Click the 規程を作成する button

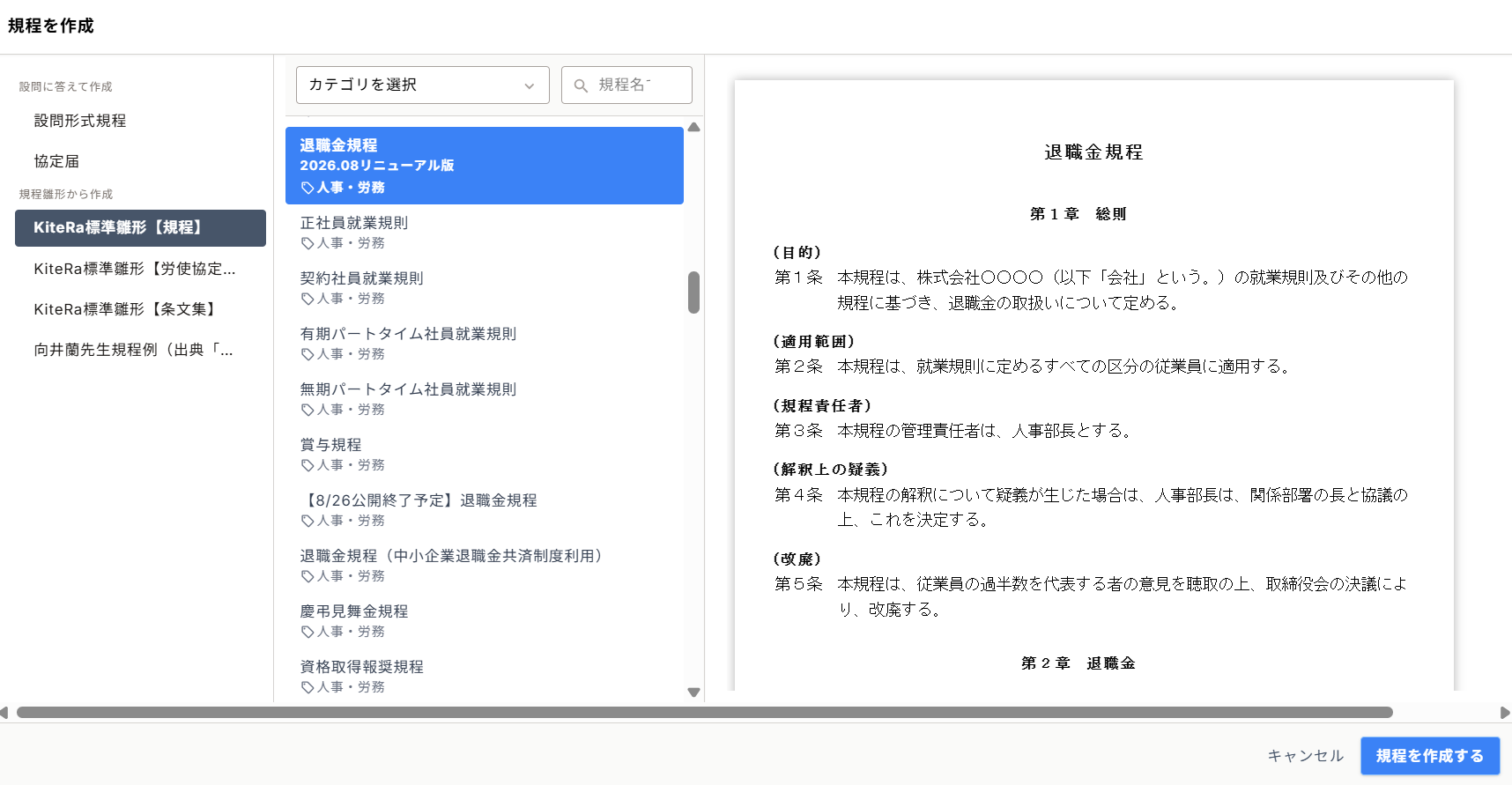(1430, 756)
